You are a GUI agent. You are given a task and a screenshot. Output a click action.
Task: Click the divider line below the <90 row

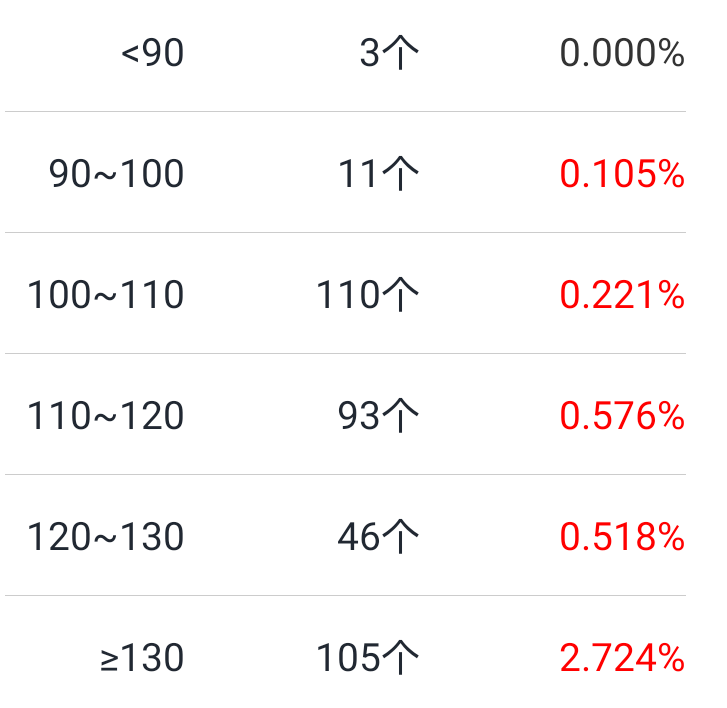pyautogui.click(x=345, y=111)
